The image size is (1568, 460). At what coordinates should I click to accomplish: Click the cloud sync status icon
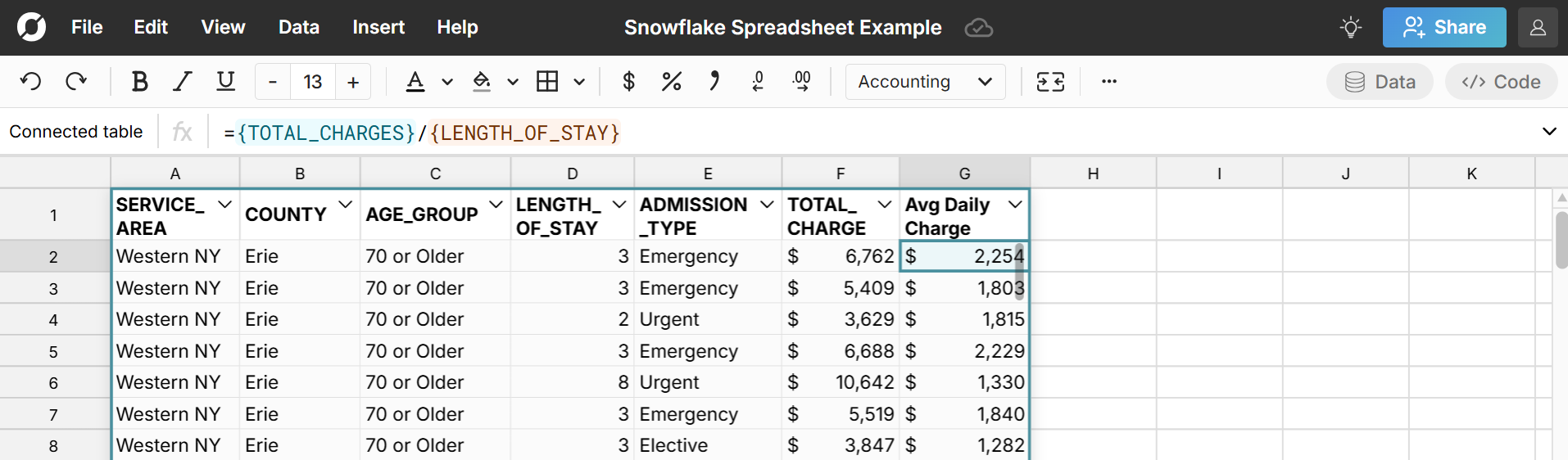[x=978, y=28]
